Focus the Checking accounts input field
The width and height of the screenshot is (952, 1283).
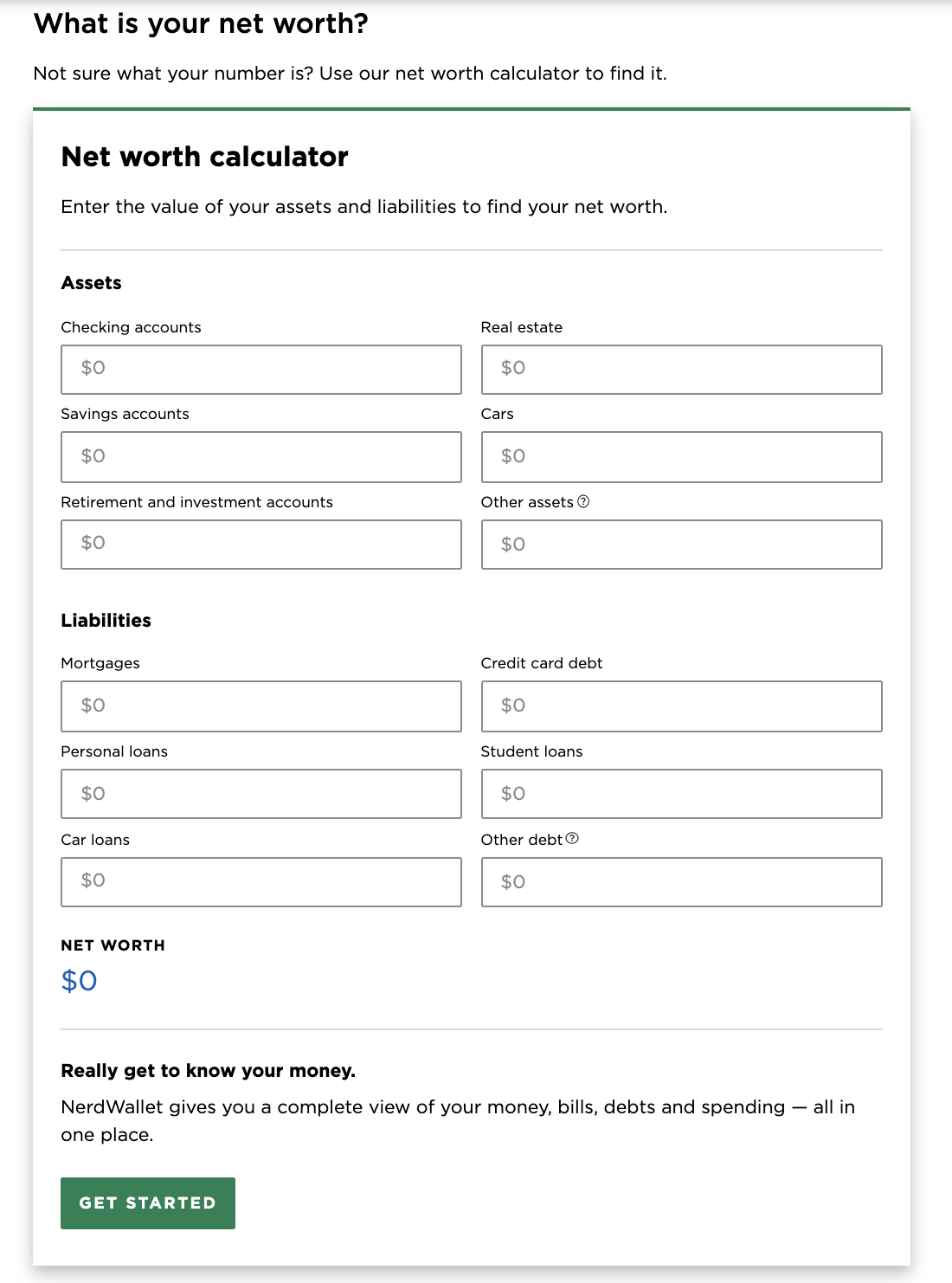(261, 370)
